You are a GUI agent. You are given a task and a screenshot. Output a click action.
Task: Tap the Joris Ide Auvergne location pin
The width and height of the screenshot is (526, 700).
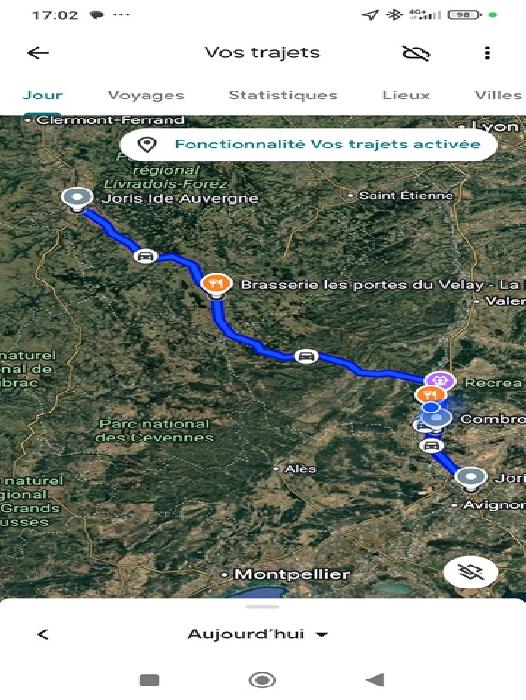coord(77,199)
